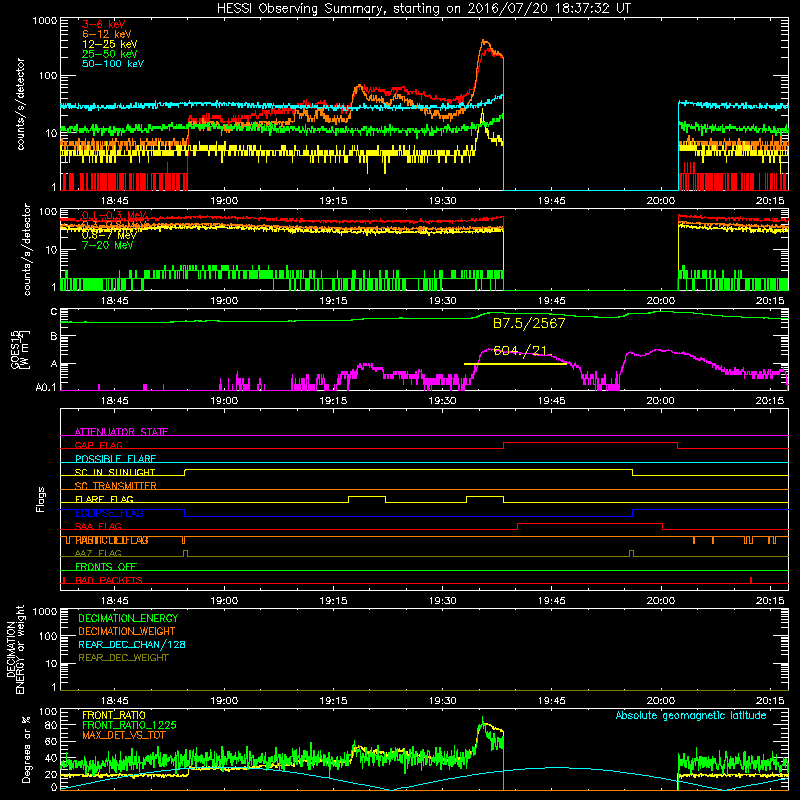Select the ATTENUATOR_STATE flag label
Image resolution: width=800 pixels, height=800 pixels.
coord(121,432)
